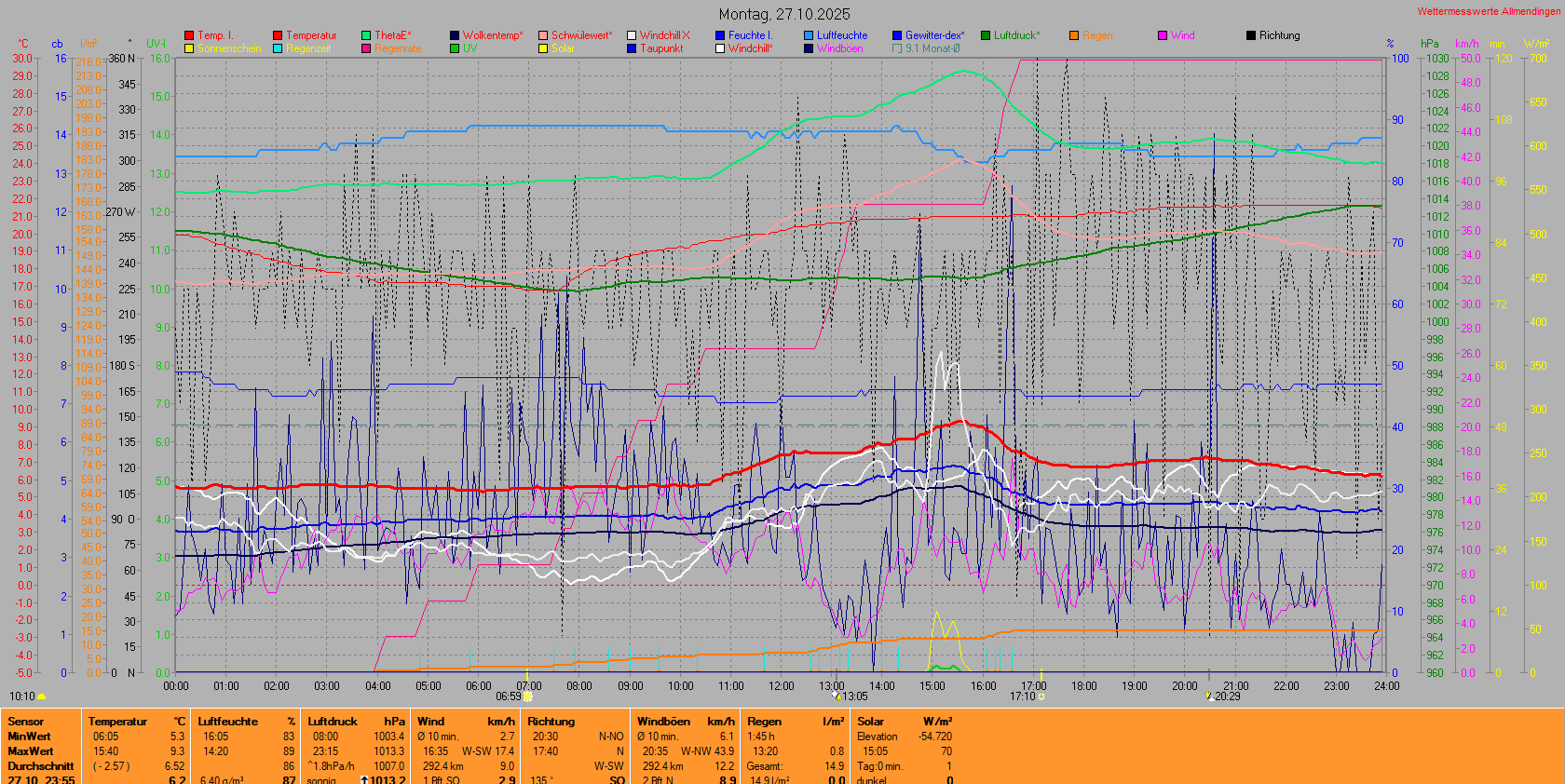Image resolution: width=1565 pixels, height=784 pixels.
Task: Click the Windböen km/h table header
Action: coord(687,722)
